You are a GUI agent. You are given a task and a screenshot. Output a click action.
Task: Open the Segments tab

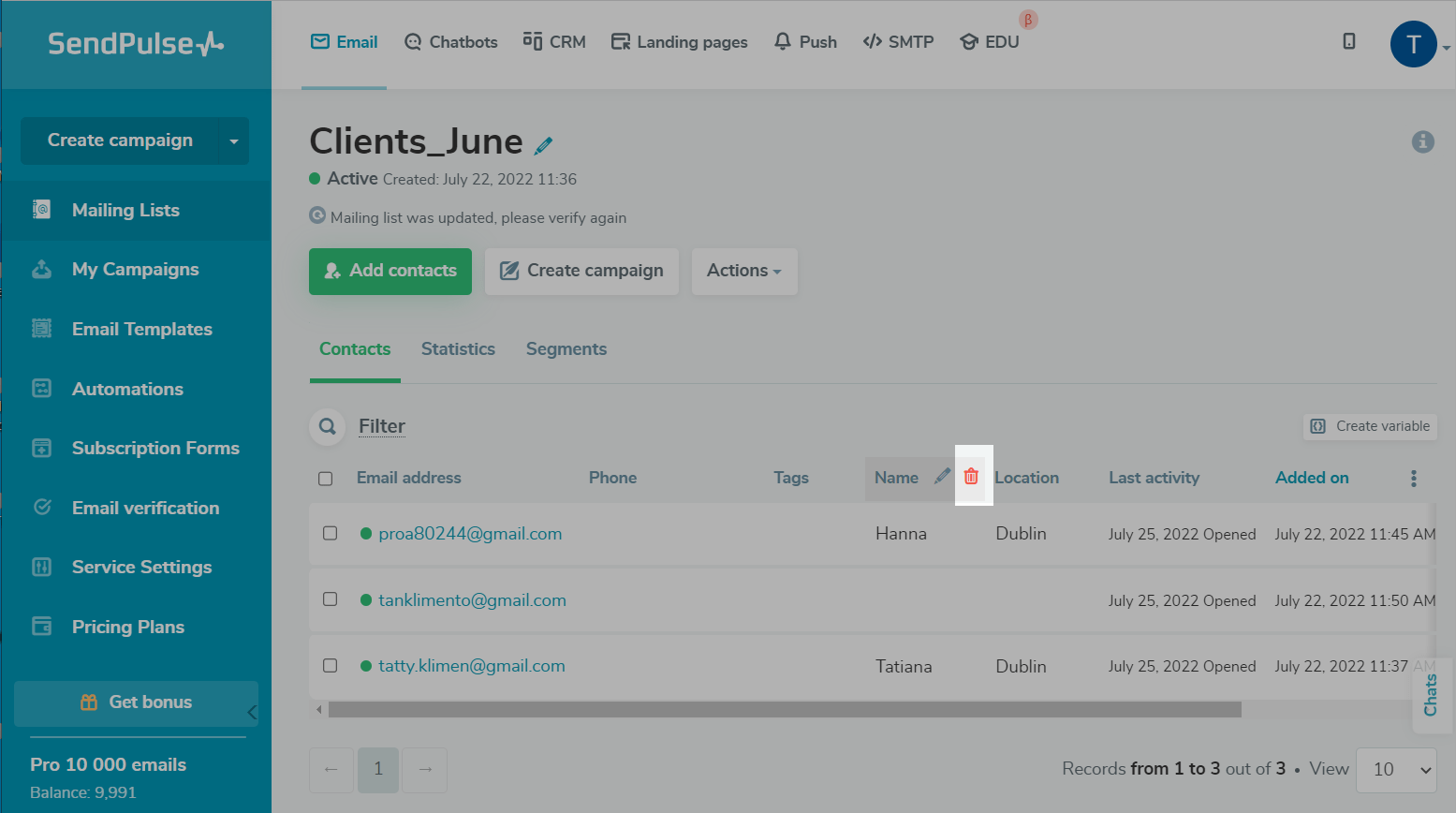pyautogui.click(x=566, y=349)
